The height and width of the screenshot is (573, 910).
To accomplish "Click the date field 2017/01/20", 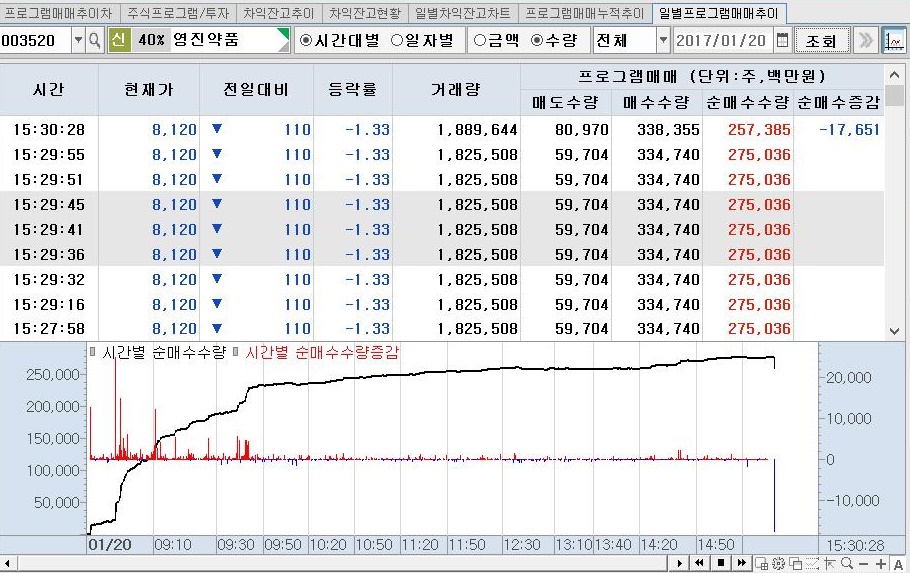I will point(723,40).
